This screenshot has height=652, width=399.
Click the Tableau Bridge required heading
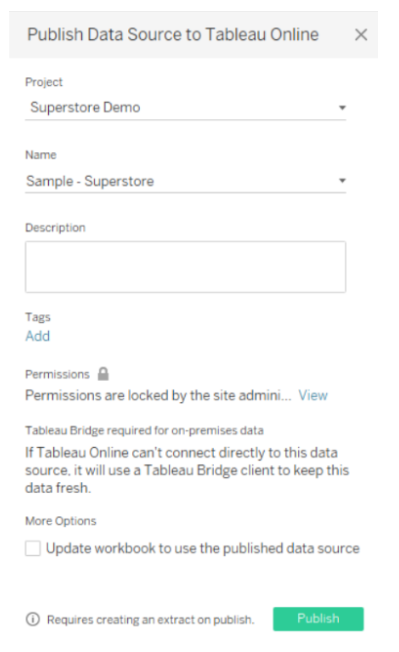pos(144,430)
